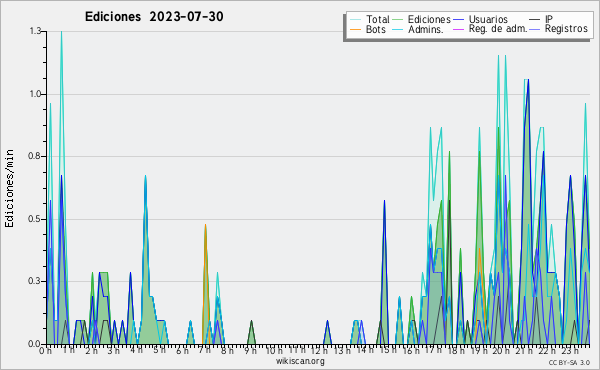Click the teal Total legend line swatch
The height and width of the screenshot is (370, 600).
point(356,19)
